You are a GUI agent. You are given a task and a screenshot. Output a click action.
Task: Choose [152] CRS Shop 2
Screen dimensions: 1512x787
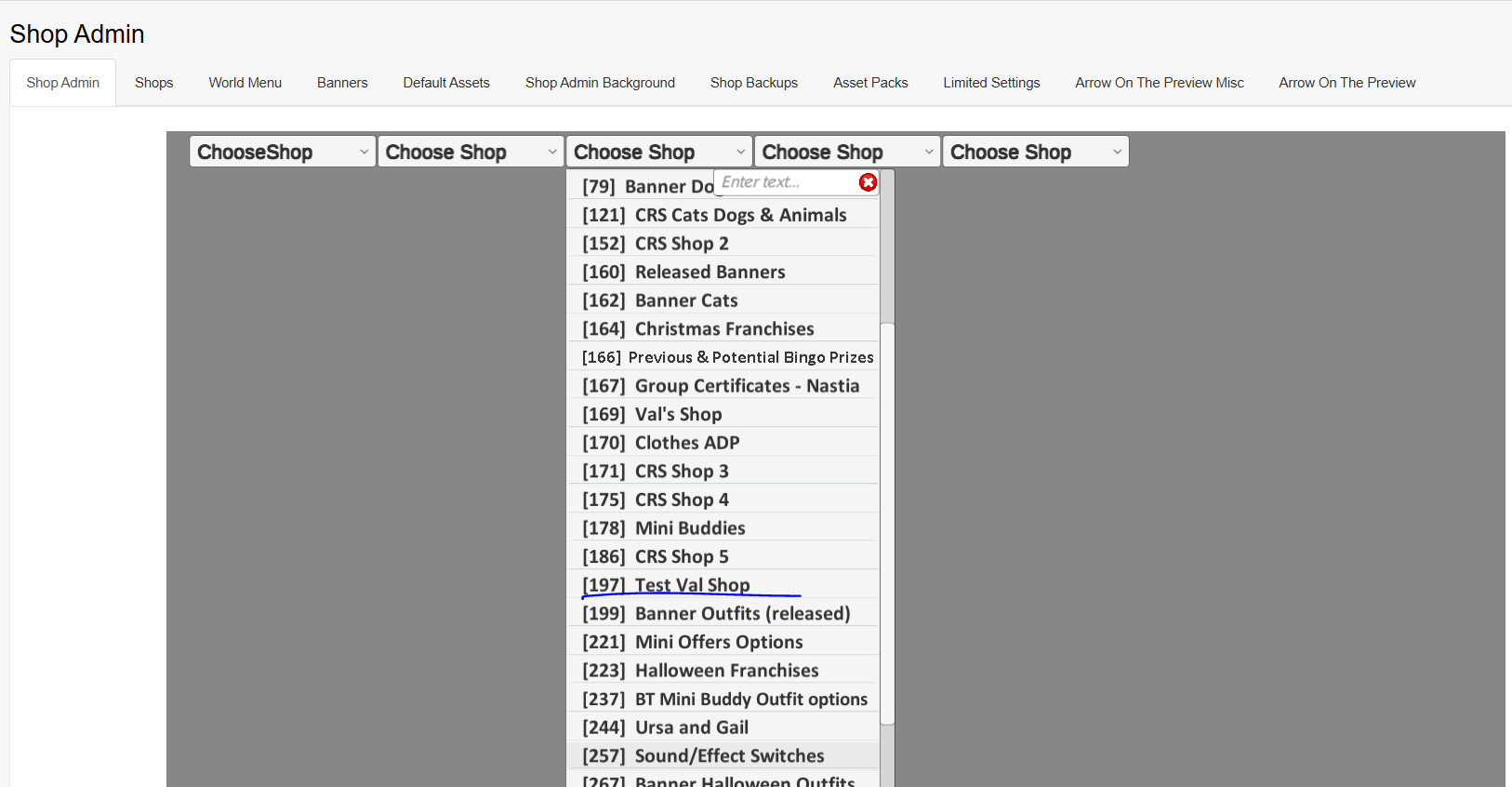click(723, 243)
